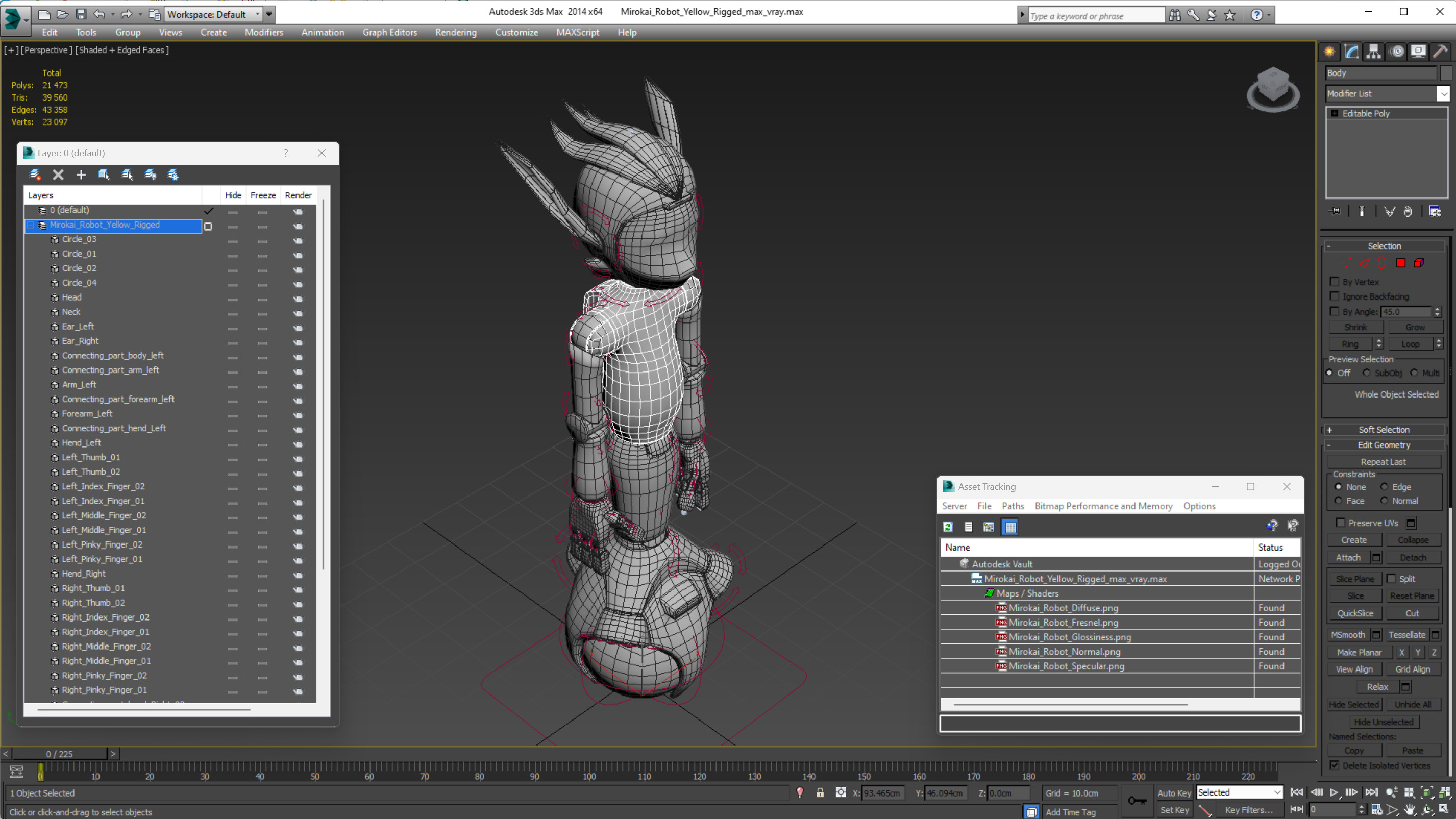Choose SubObj preview selection radio
The width and height of the screenshot is (1456, 819).
(1366, 373)
